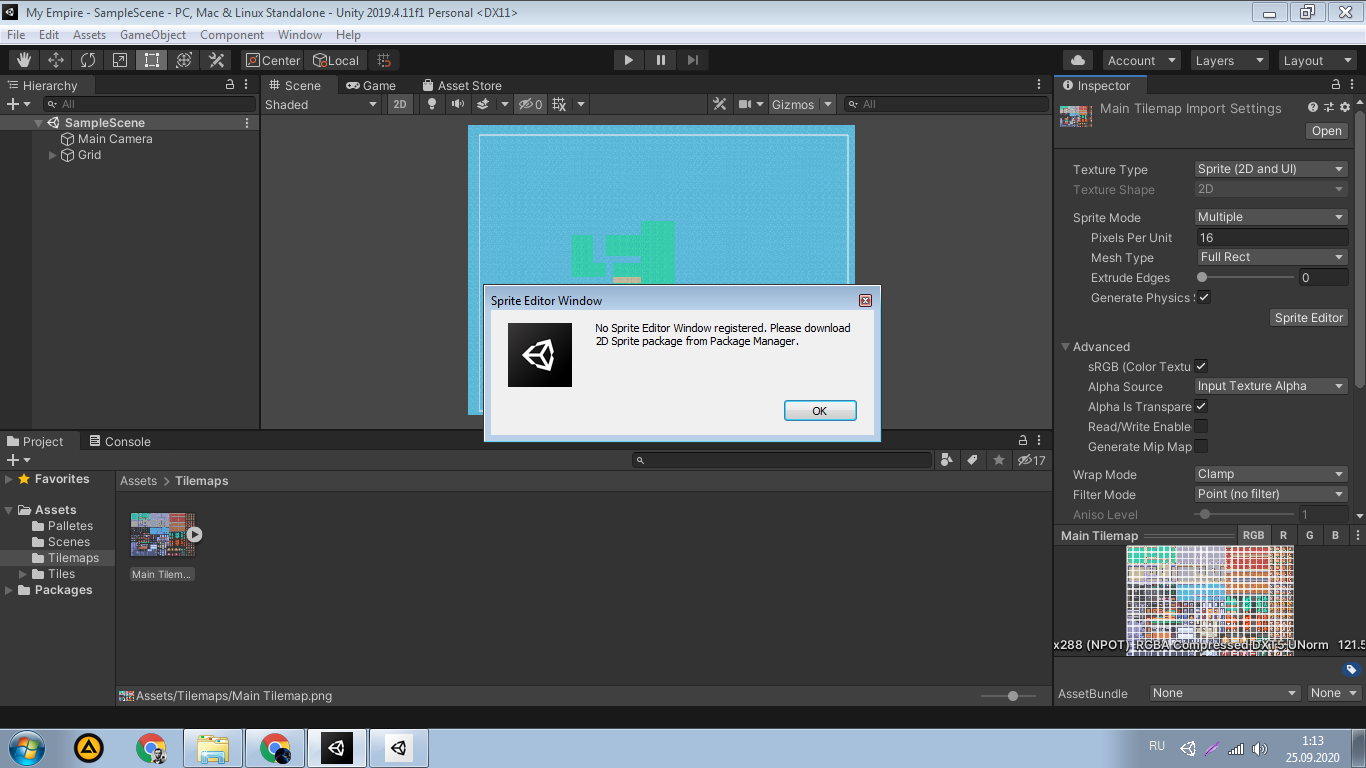Select the Hand tool

(24, 60)
